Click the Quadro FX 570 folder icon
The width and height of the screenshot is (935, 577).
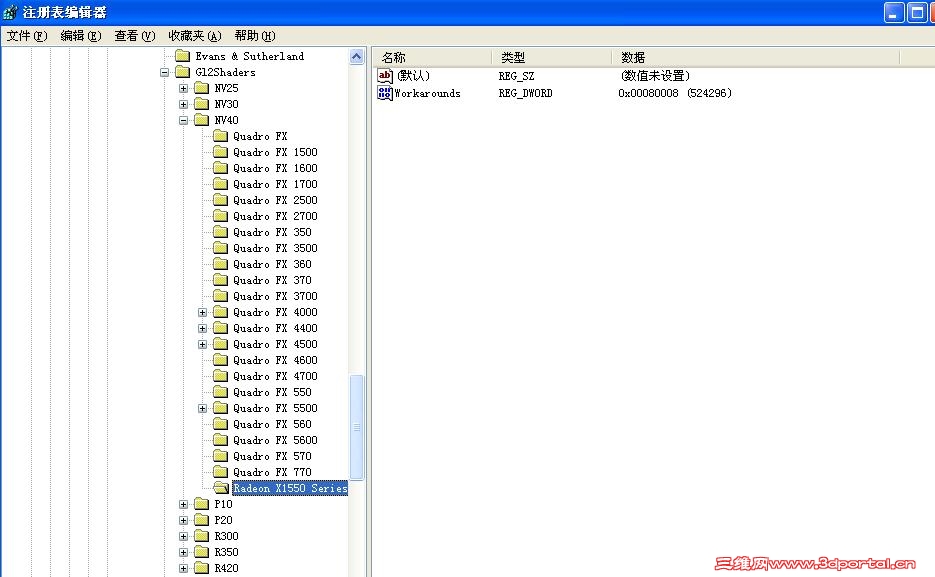221,457
